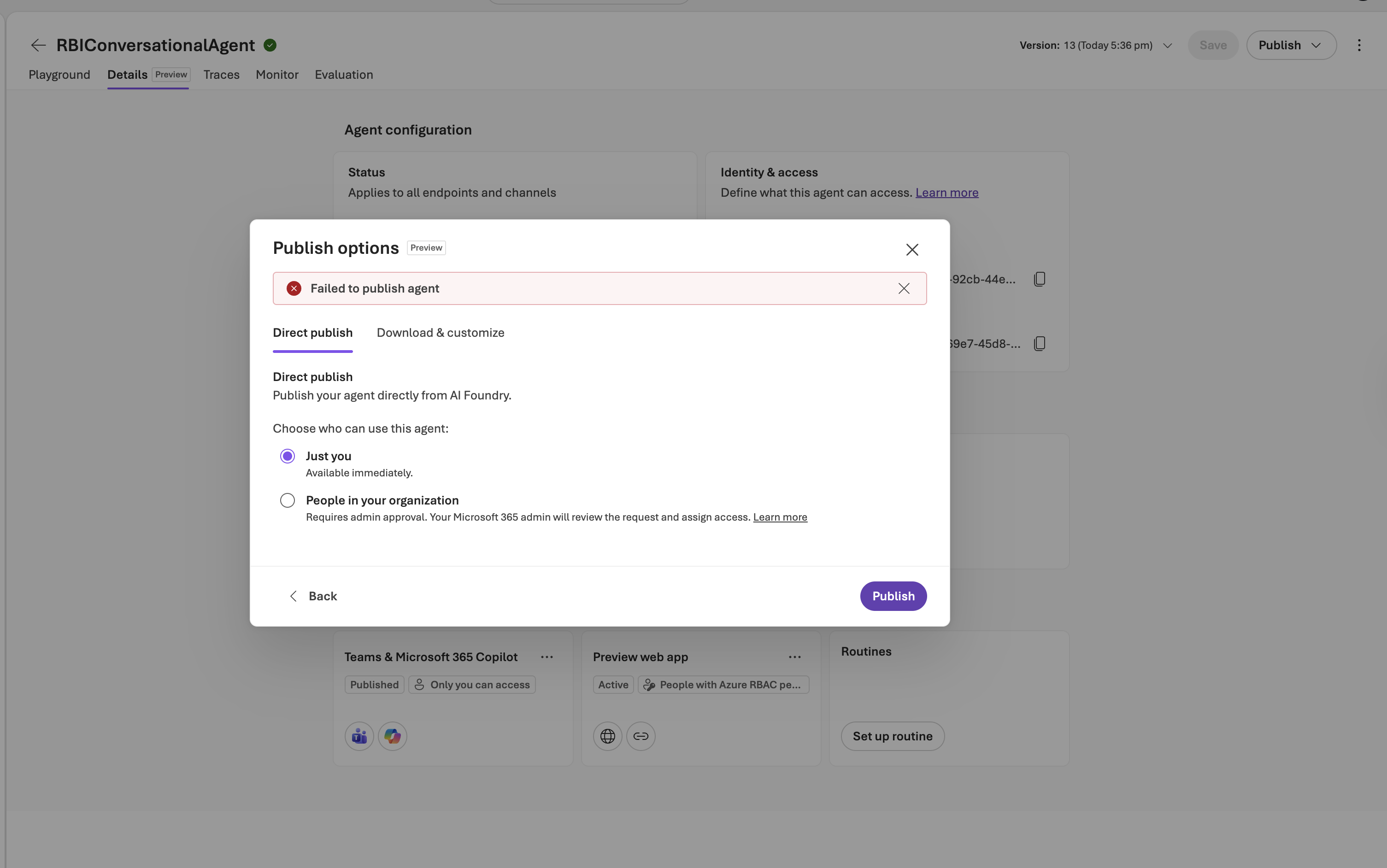Switch to Download & customize tab
1387x868 pixels.
(441, 333)
